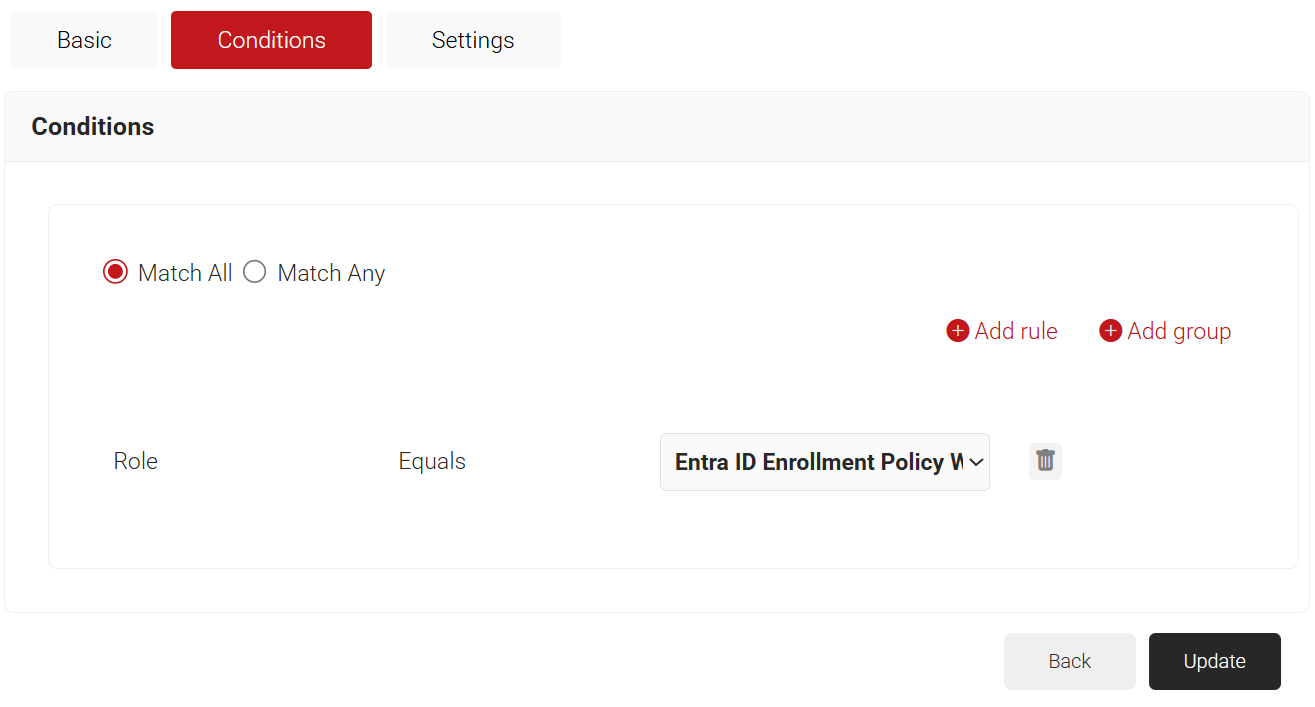Click the Back button
This screenshot has height=707, width=1315.
(x=1069, y=661)
